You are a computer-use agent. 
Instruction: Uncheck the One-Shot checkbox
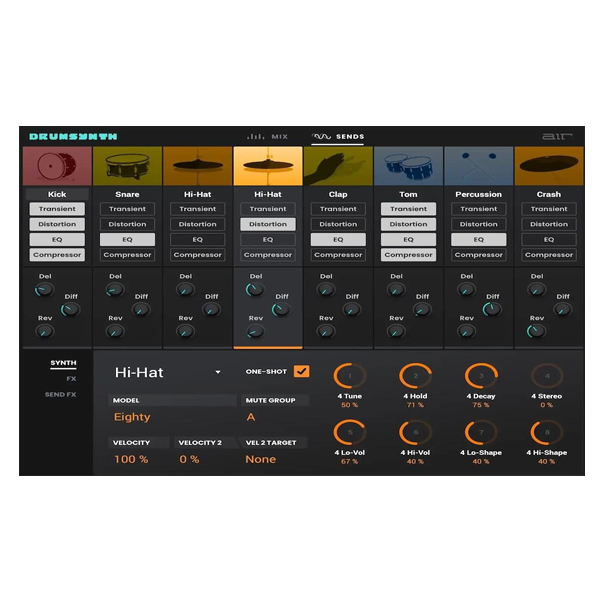tap(302, 371)
